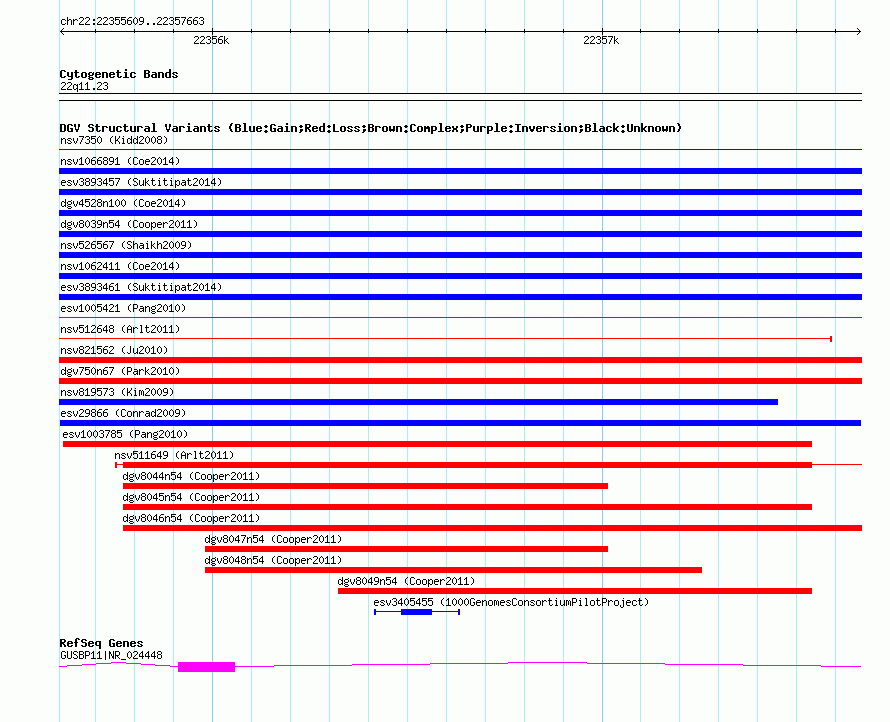Screen dimensions: 890x722
Task: Click the nsv819573 (Kim2009) label
Action: click(x=117, y=392)
